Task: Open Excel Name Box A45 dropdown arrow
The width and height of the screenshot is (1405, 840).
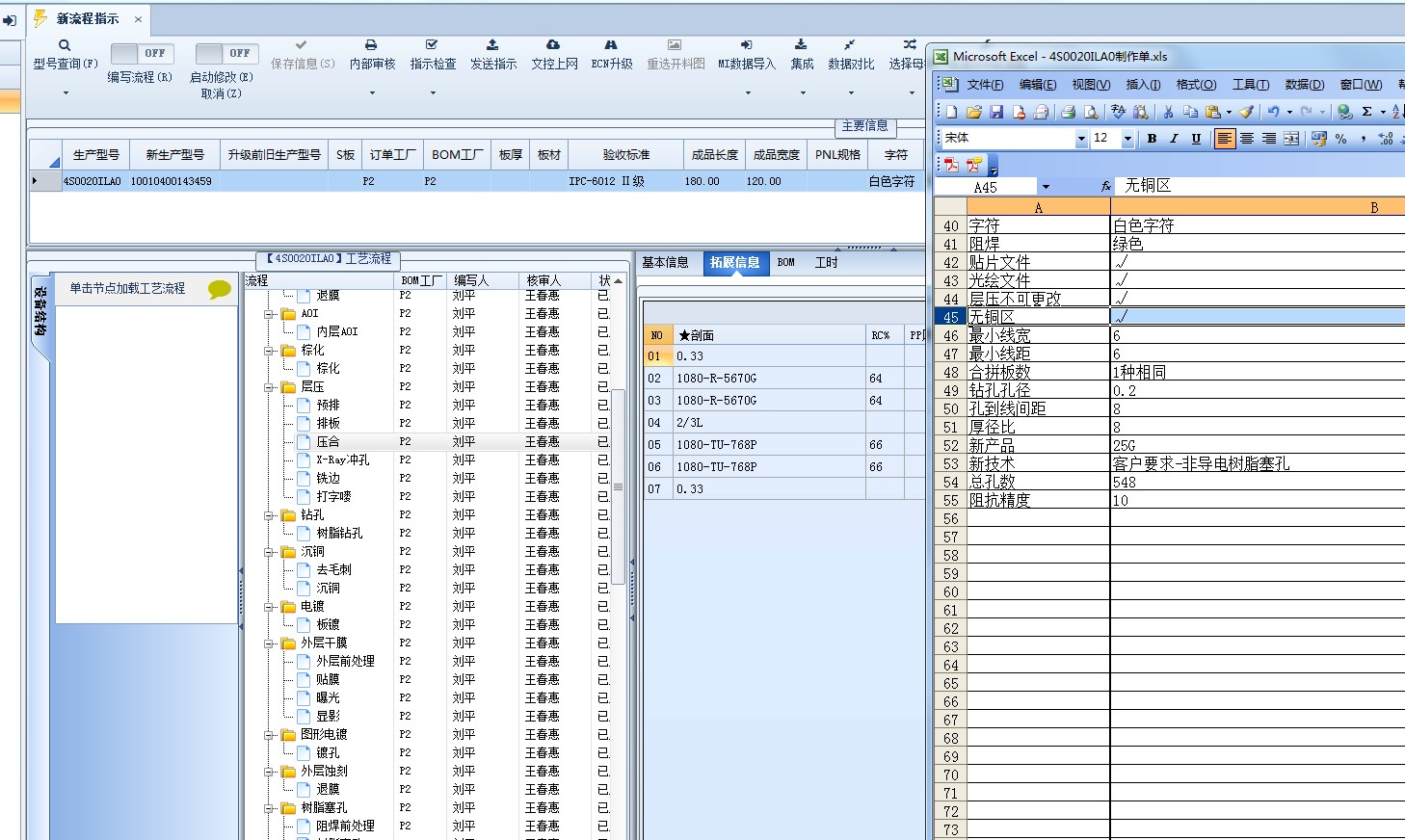Action: pyautogui.click(x=1046, y=187)
